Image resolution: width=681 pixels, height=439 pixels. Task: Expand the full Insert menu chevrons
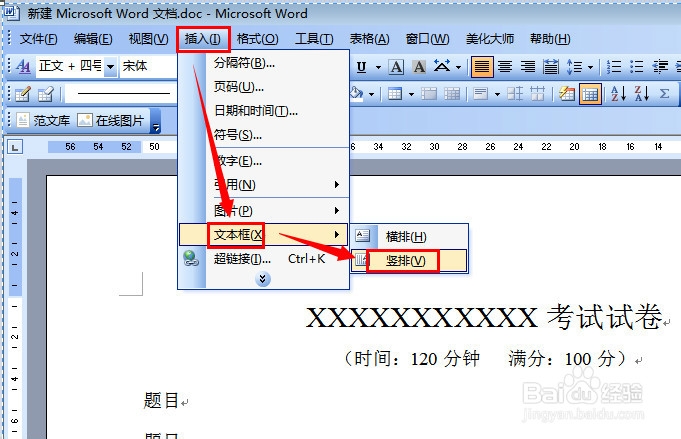[x=263, y=279]
